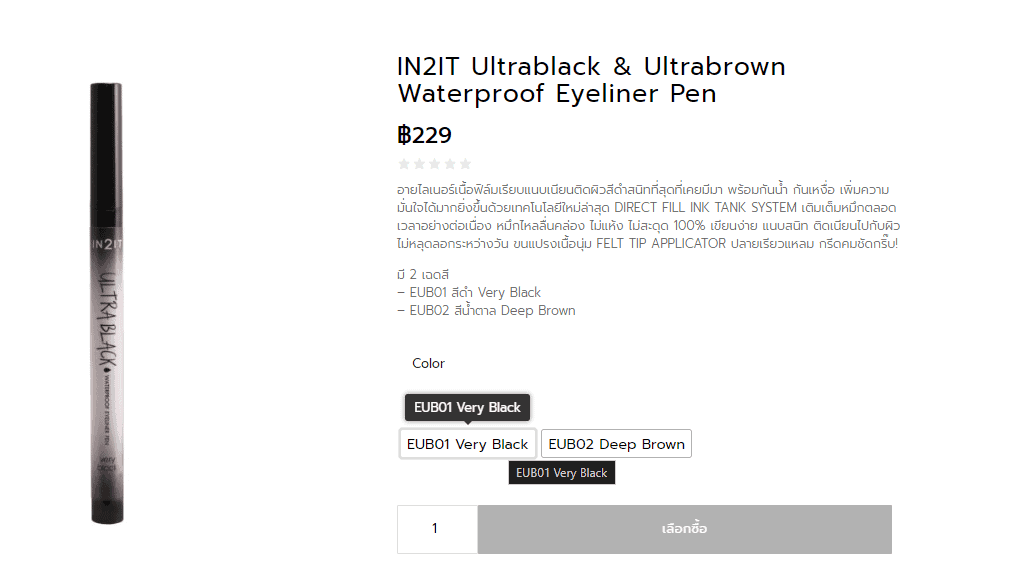Click the ฿229 price text
Image resolution: width=1028 pixels, height=586 pixels.
(x=424, y=135)
